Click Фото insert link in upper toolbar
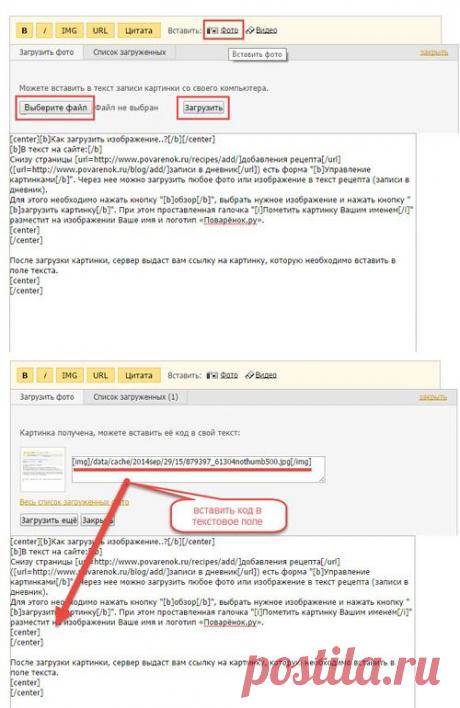Viewport: 460px width, 708px height. point(229,30)
